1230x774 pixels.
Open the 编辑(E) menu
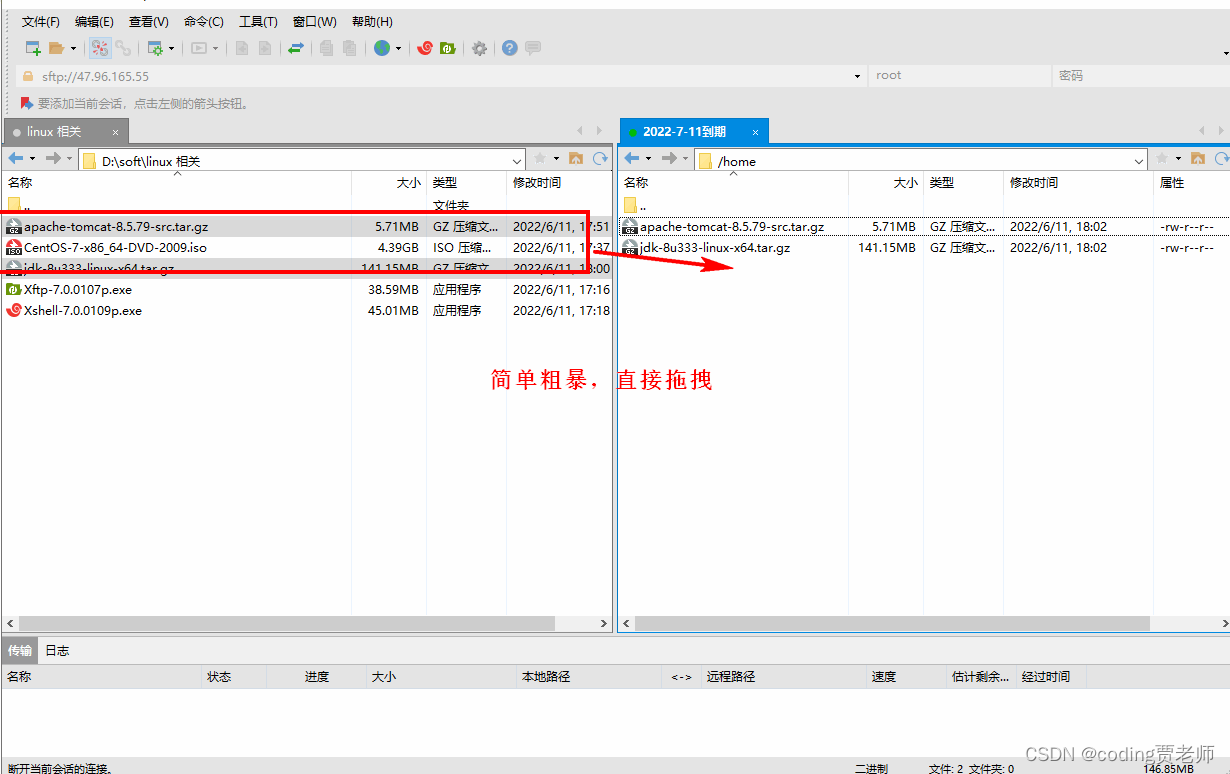coord(94,22)
